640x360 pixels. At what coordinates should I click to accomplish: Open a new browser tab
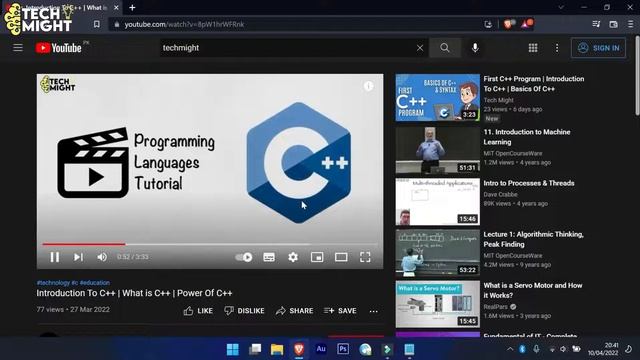coord(132,8)
